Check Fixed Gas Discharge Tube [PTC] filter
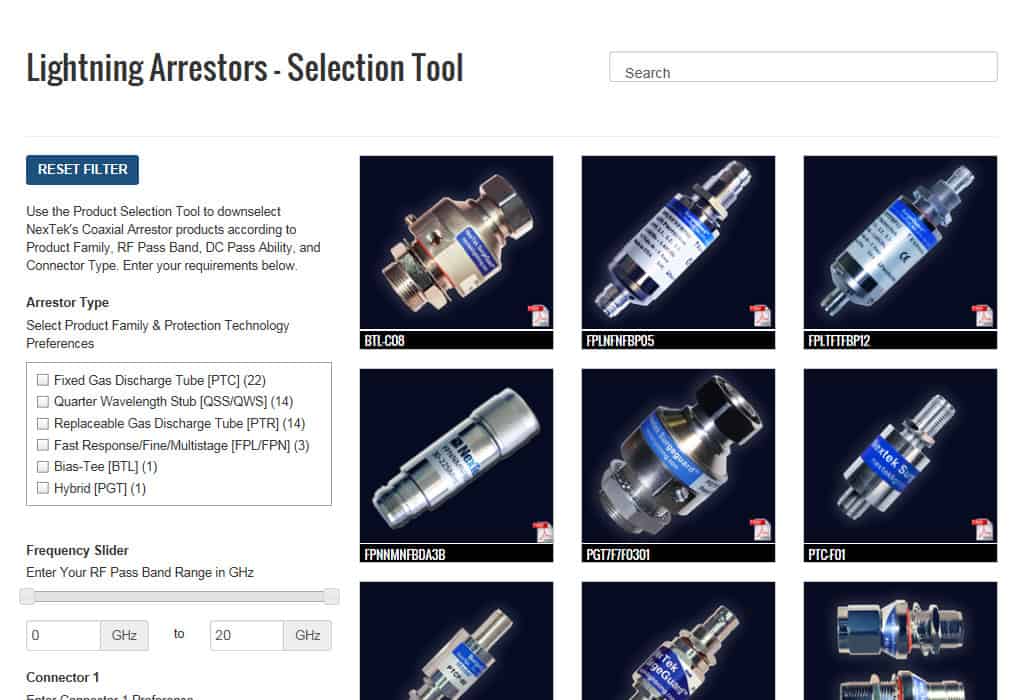 43,380
